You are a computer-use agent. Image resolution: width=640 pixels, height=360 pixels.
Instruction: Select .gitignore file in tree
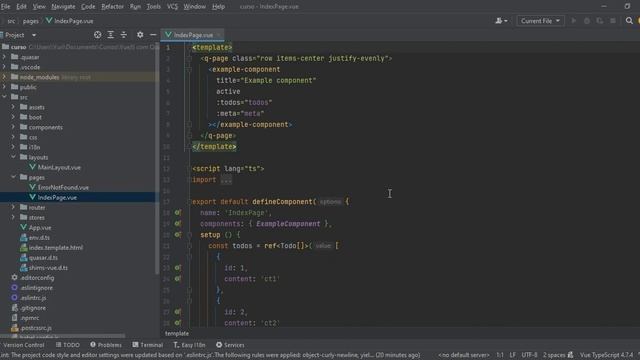coord(33,308)
